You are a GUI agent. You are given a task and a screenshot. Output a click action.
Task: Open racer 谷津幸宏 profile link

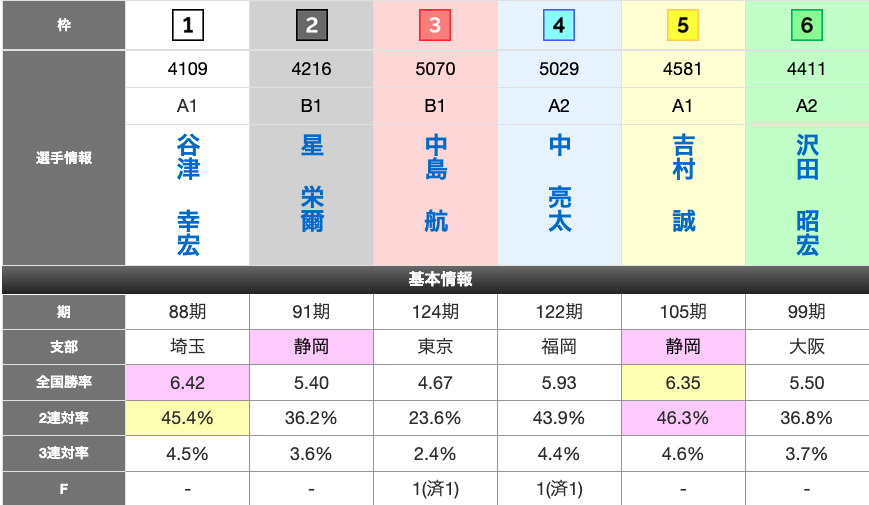[x=188, y=195]
